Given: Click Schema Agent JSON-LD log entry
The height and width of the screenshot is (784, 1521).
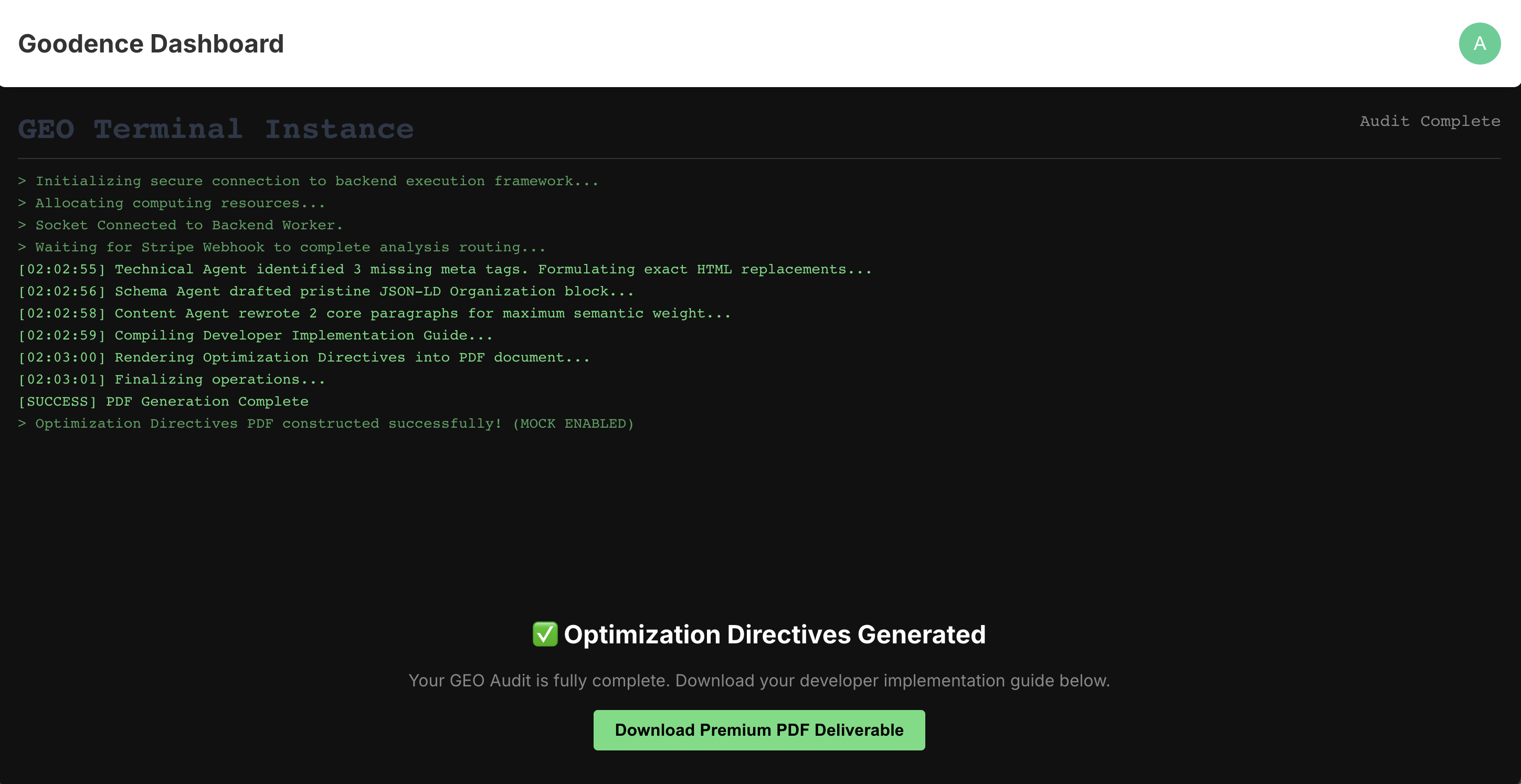Looking at the screenshot, I should coord(326,291).
